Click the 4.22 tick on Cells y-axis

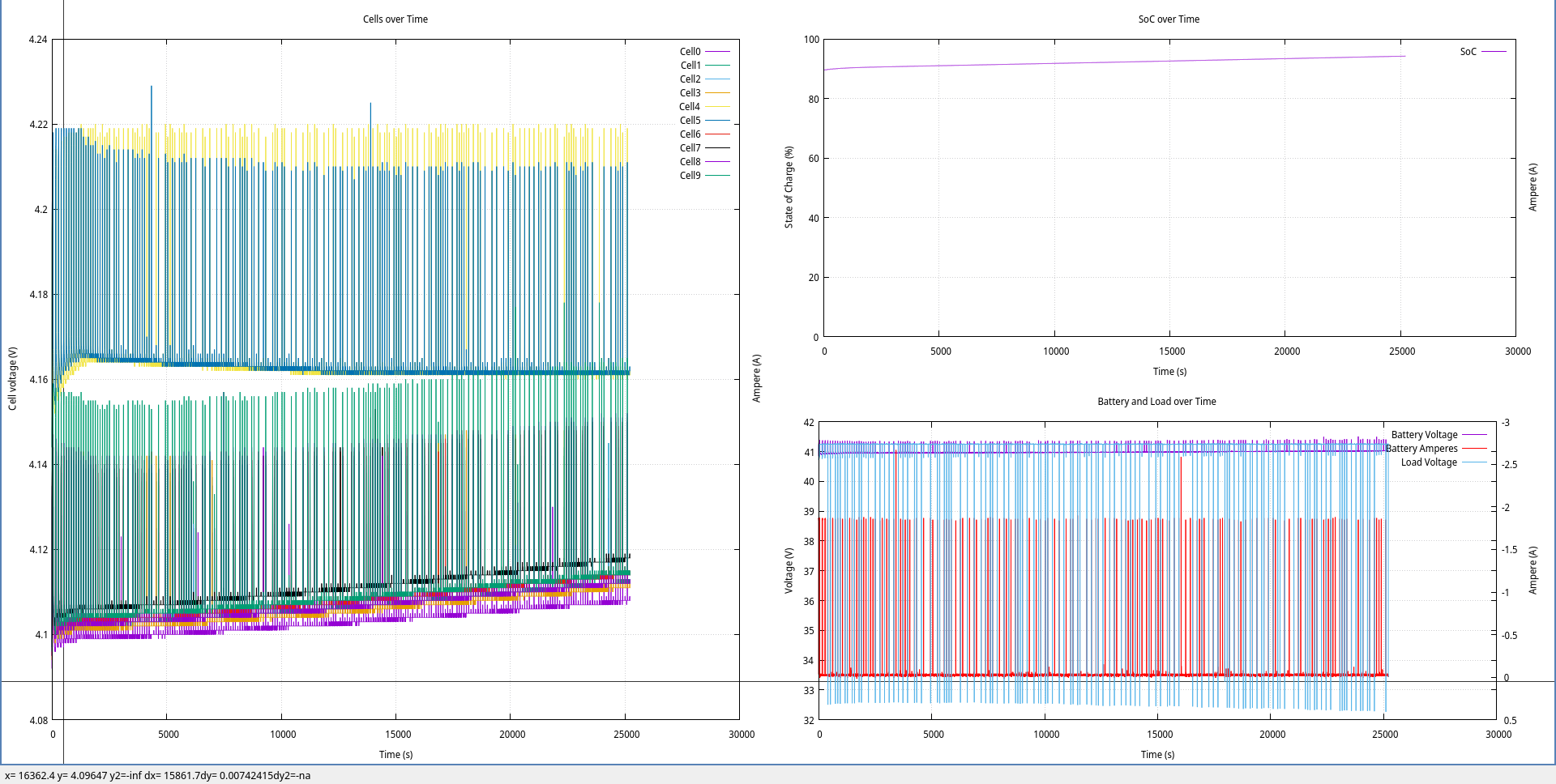[38, 125]
